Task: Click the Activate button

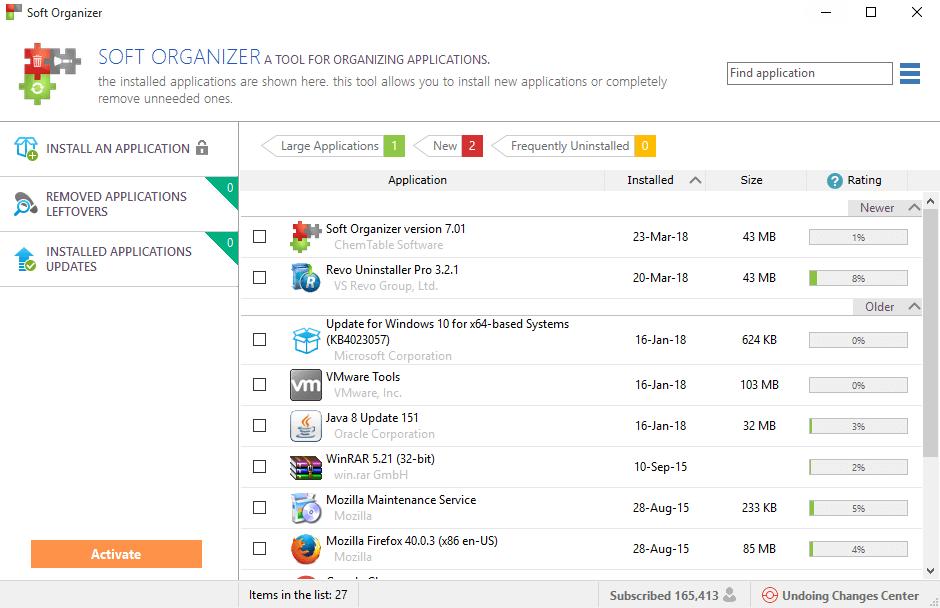Action: (x=116, y=554)
